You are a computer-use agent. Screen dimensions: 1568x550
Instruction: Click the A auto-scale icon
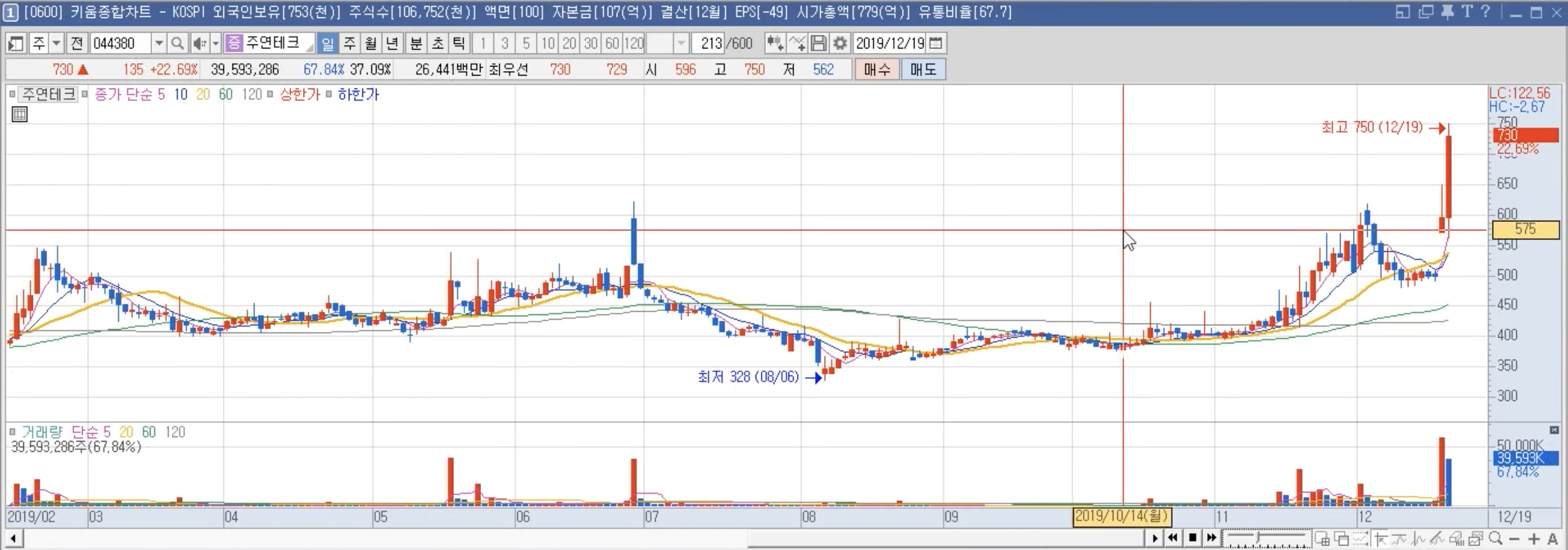(x=1553, y=538)
